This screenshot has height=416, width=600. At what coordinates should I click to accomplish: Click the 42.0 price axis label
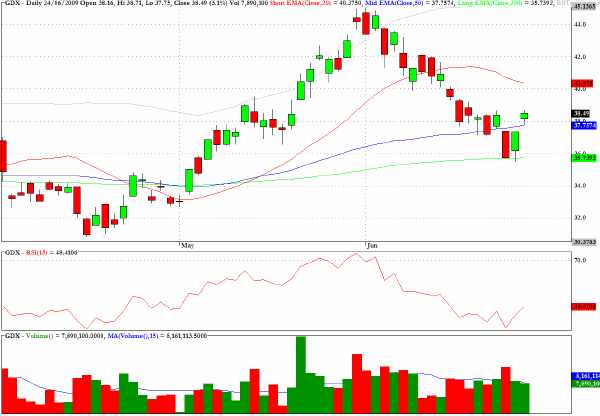(580, 57)
